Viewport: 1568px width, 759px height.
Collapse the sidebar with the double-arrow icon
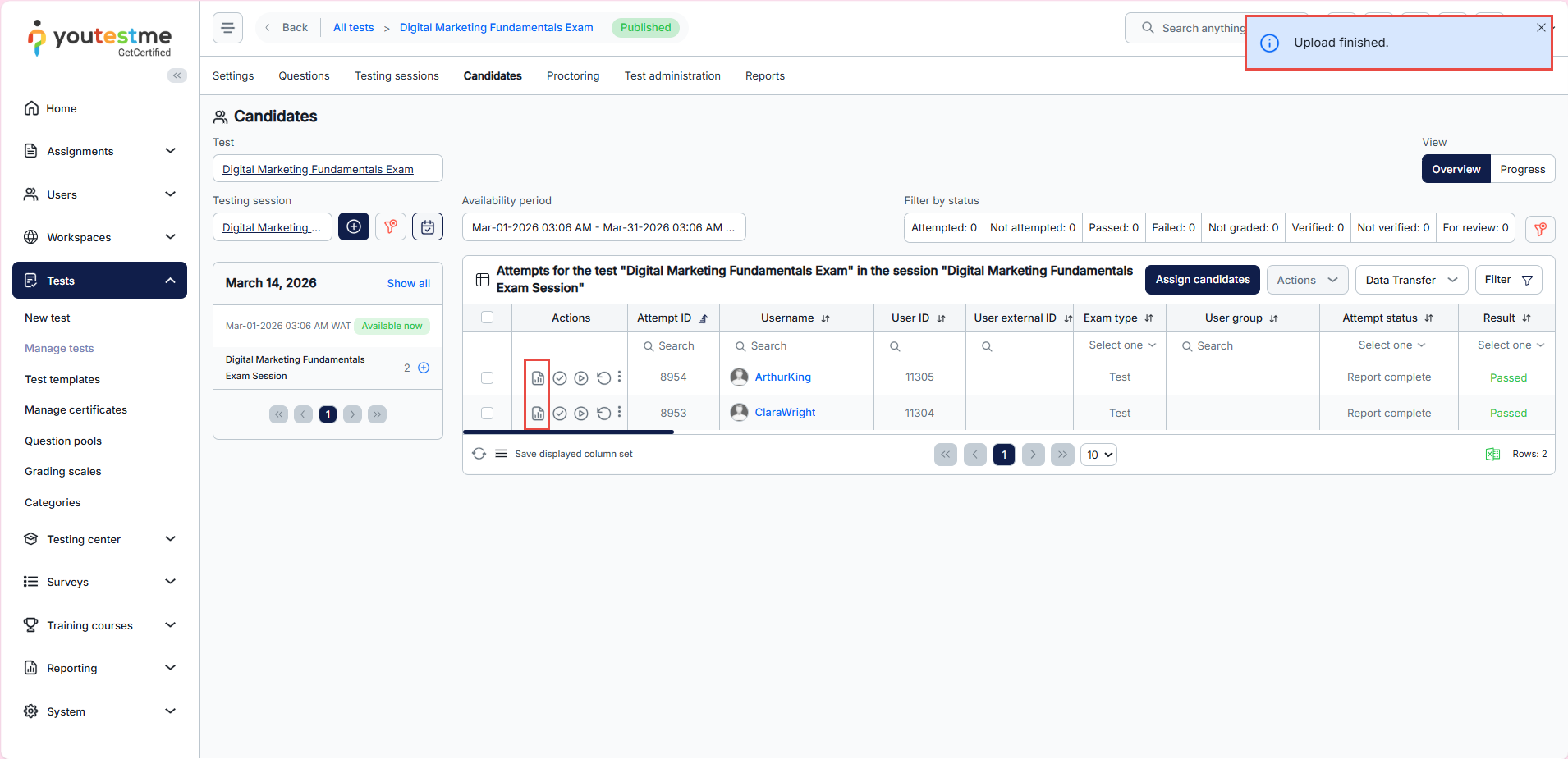click(177, 75)
